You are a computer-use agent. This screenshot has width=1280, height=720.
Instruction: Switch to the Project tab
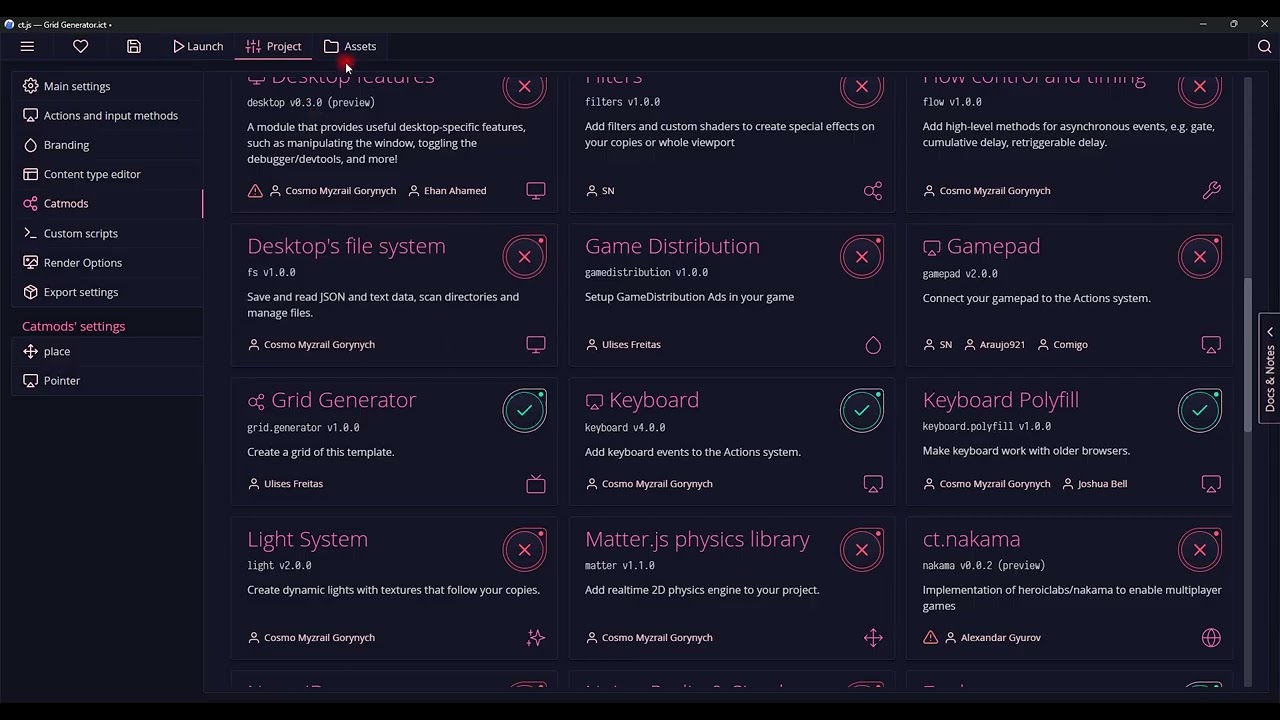274,46
